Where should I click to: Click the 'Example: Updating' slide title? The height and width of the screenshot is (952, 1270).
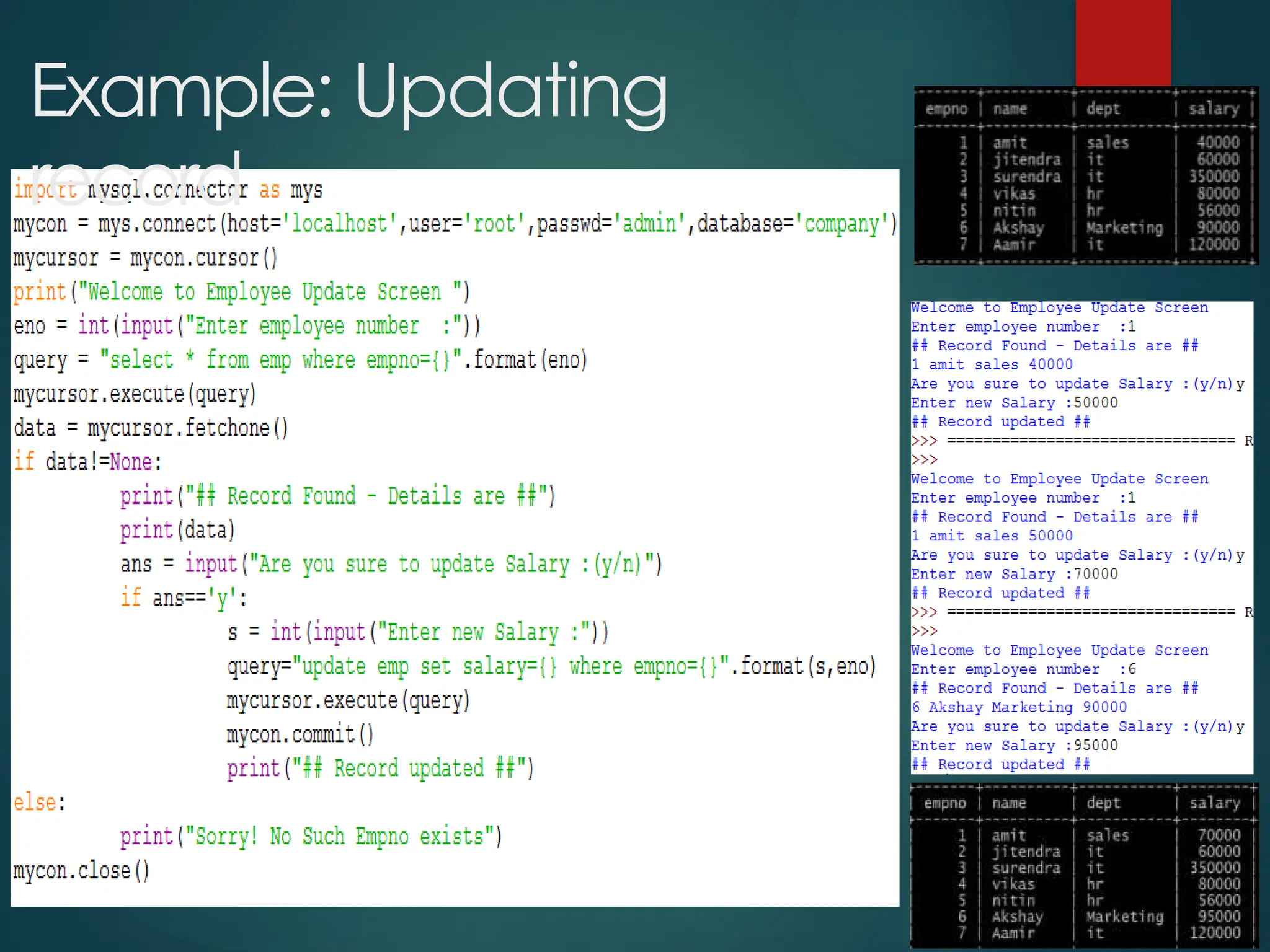click(350, 93)
